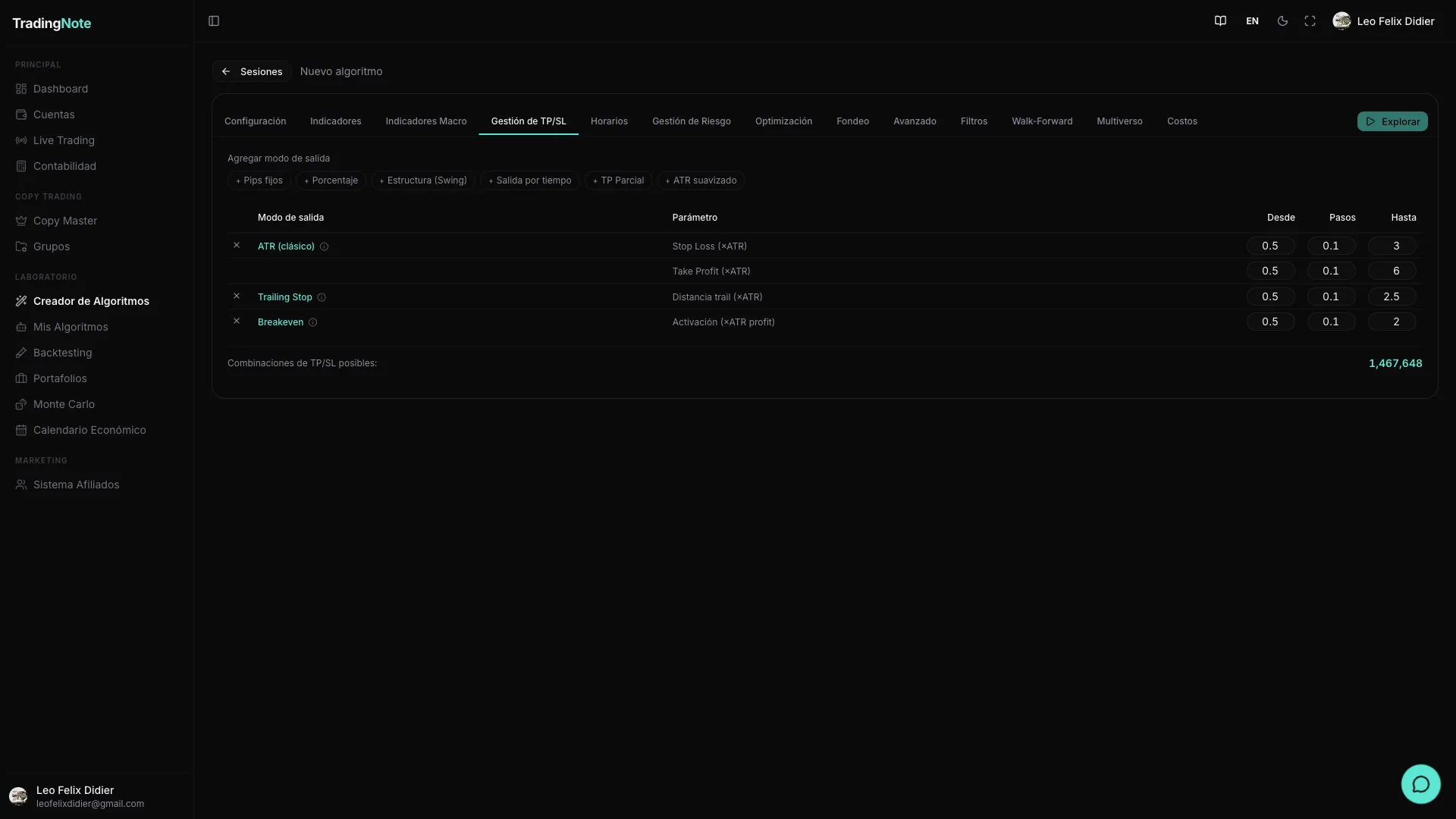Click the TradingNote logo
Image resolution: width=1456 pixels, height=819 pixels.
[x=52, y=24]
